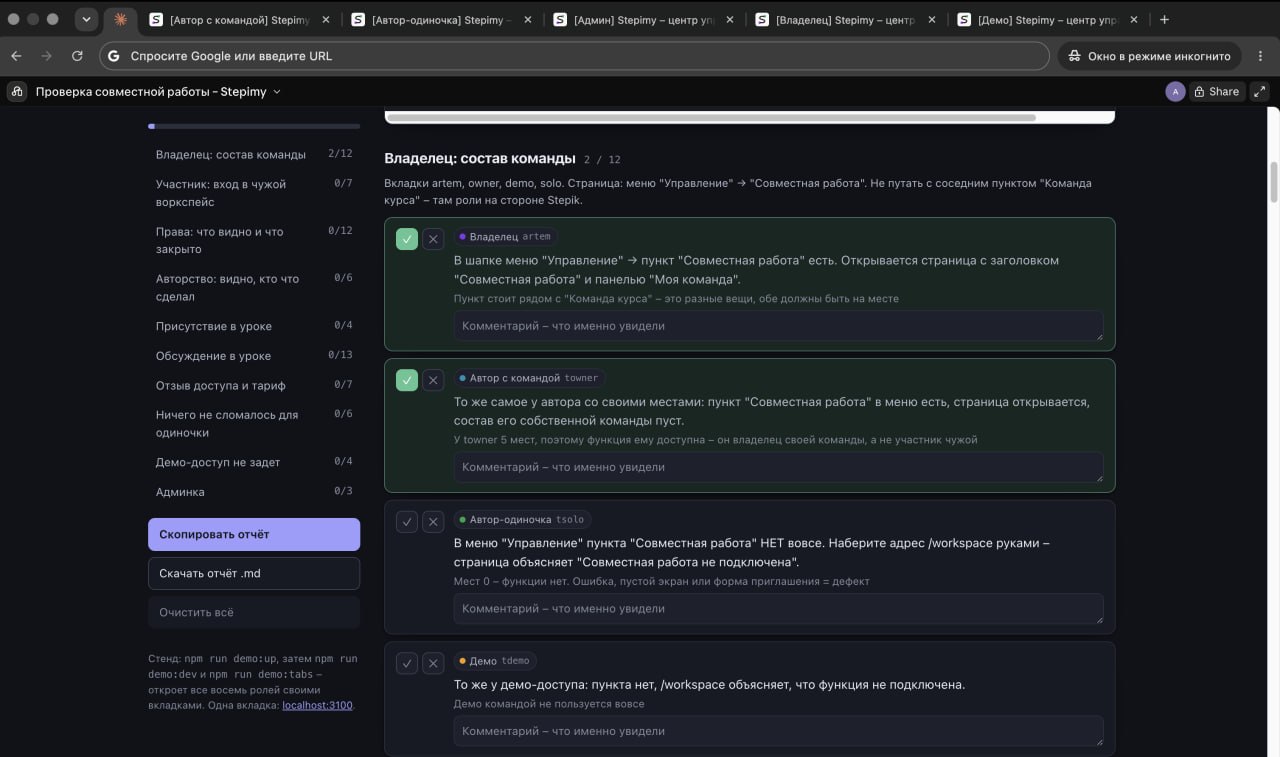
Task: Mark the Автор-одиночка tsolo check as failed
Action: pos(433,522)
